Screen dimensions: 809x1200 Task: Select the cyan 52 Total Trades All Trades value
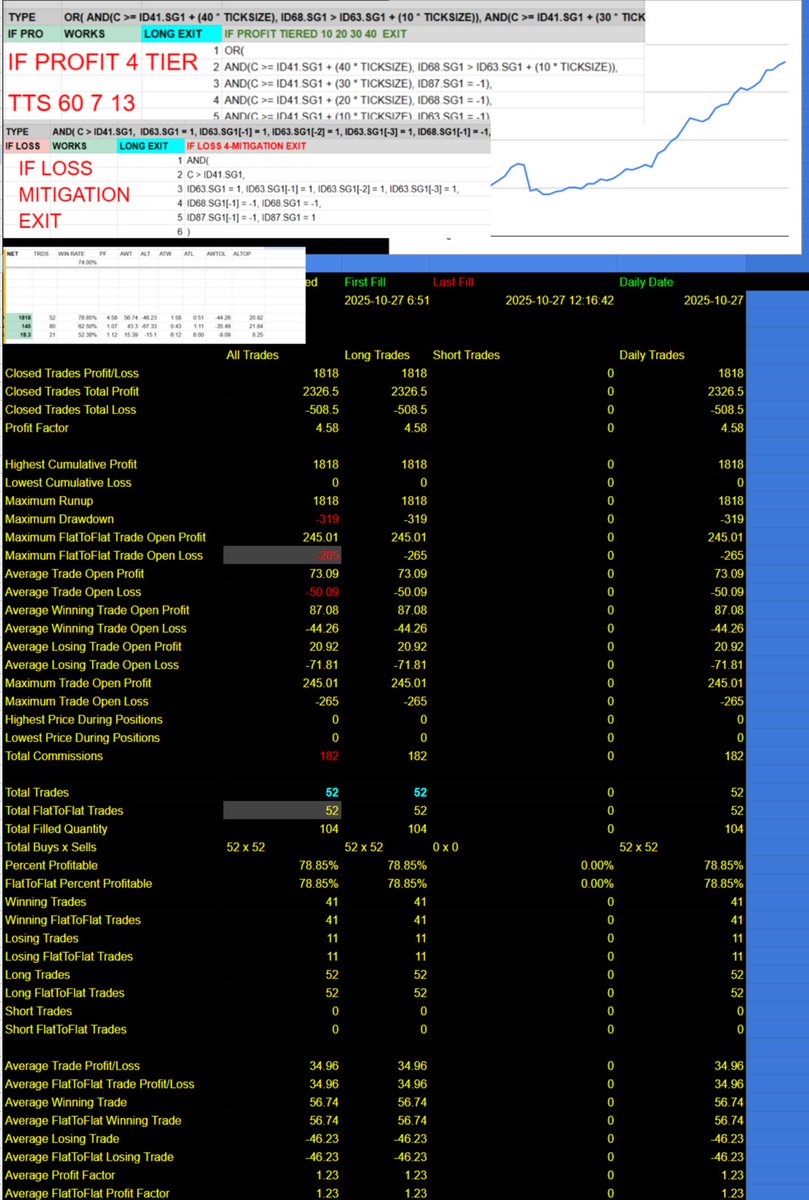coord(332,792)
